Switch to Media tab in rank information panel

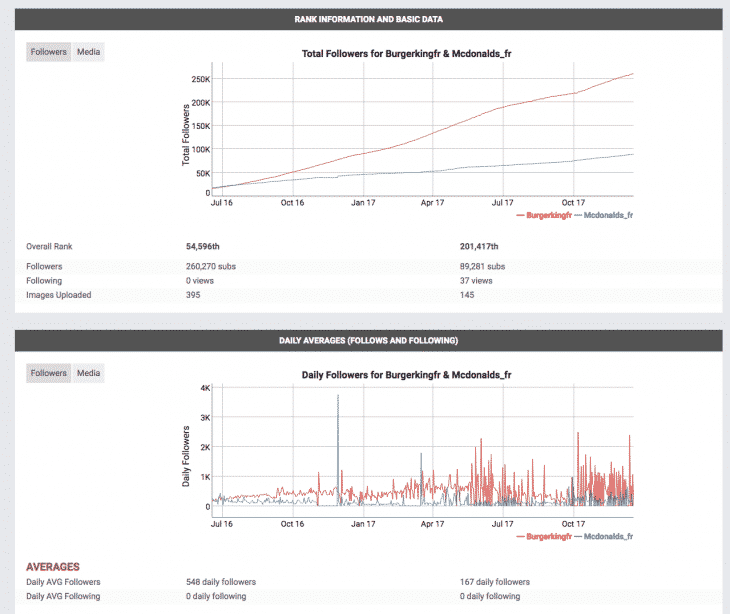coord(88,52)
